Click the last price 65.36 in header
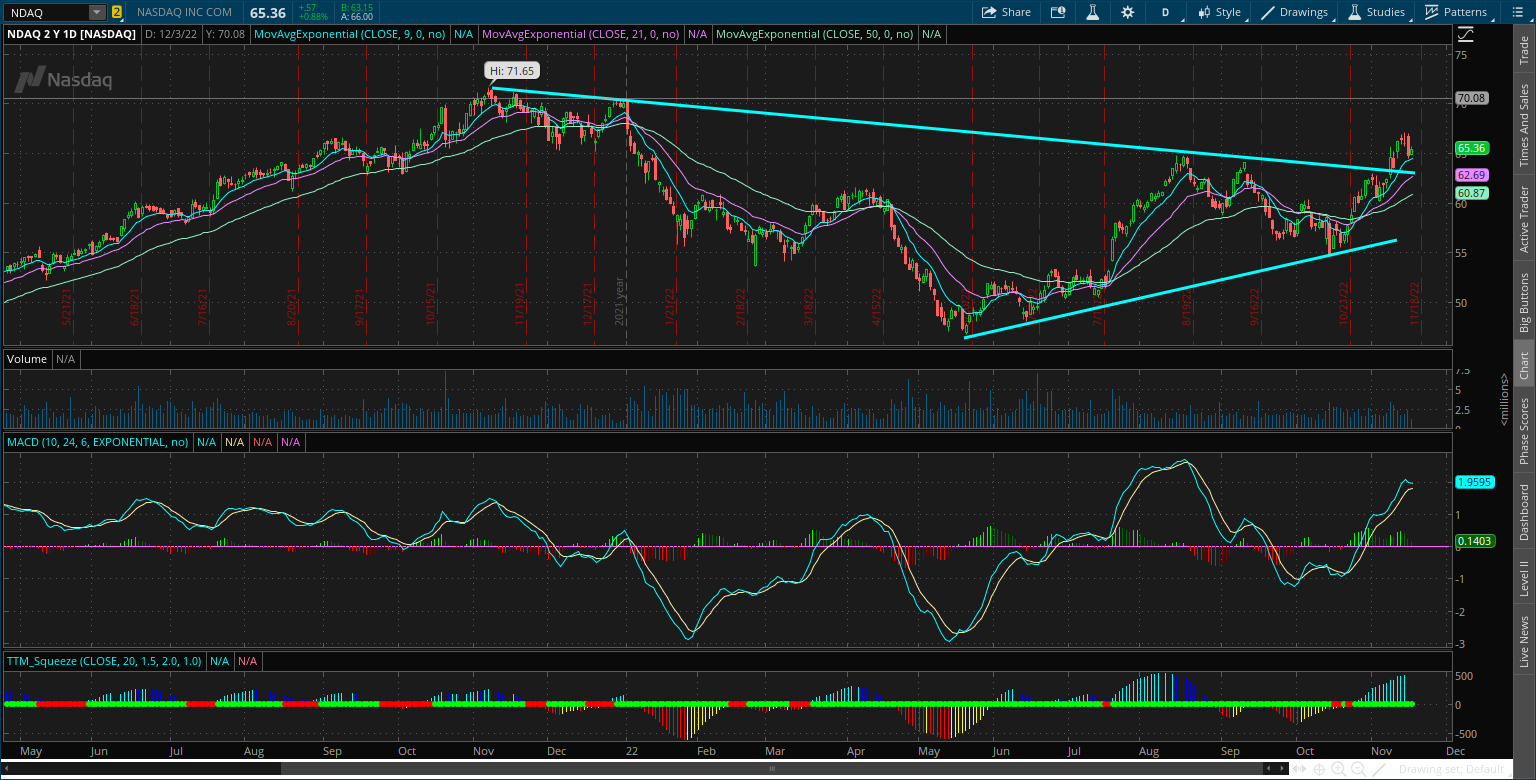The width and height of the screenshot is (1536, 780). (267, 12)
